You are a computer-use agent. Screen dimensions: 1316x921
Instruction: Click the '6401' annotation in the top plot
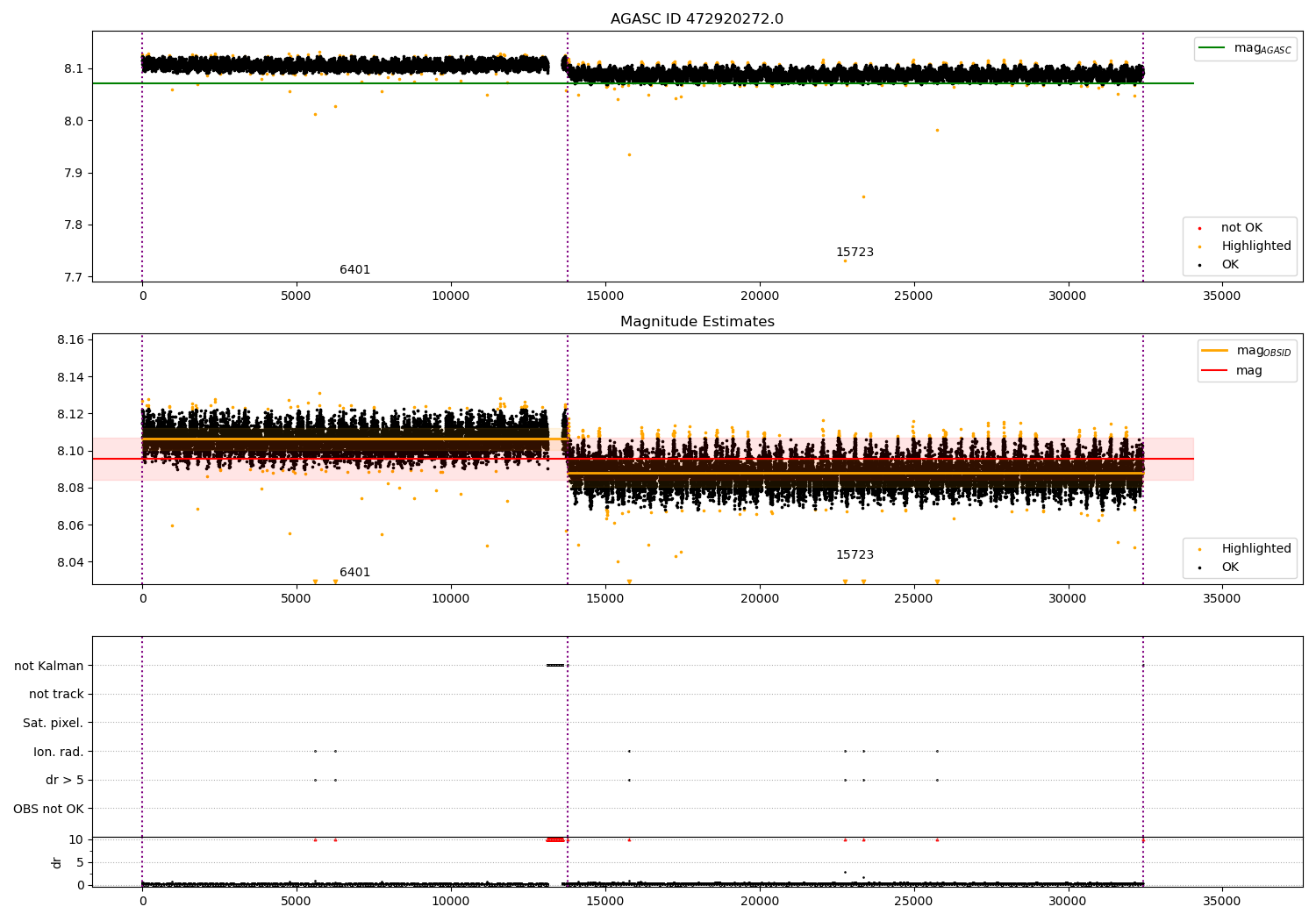[x=355, y=270]
